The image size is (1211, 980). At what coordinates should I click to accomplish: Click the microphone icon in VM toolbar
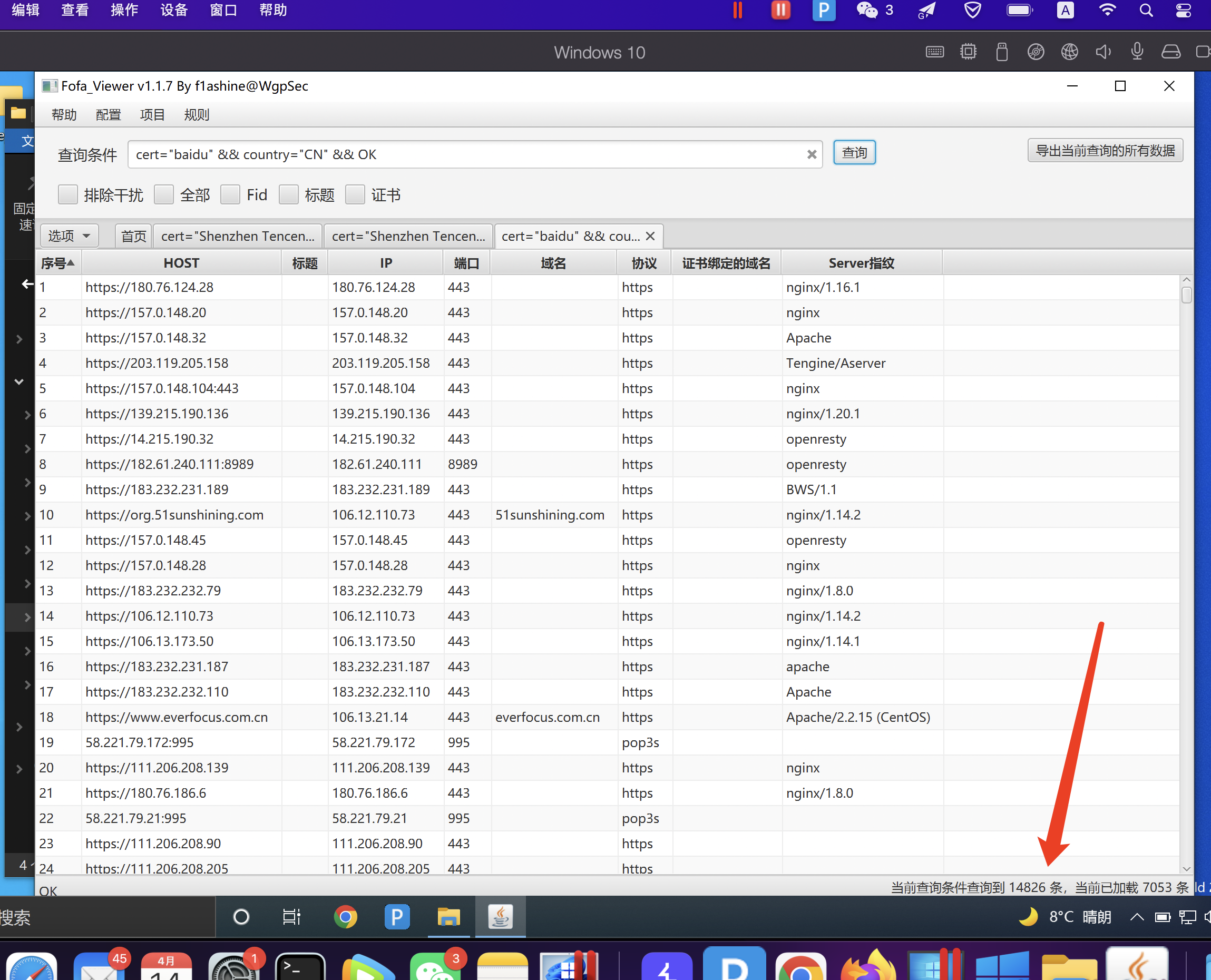[x=1137, y=52]
